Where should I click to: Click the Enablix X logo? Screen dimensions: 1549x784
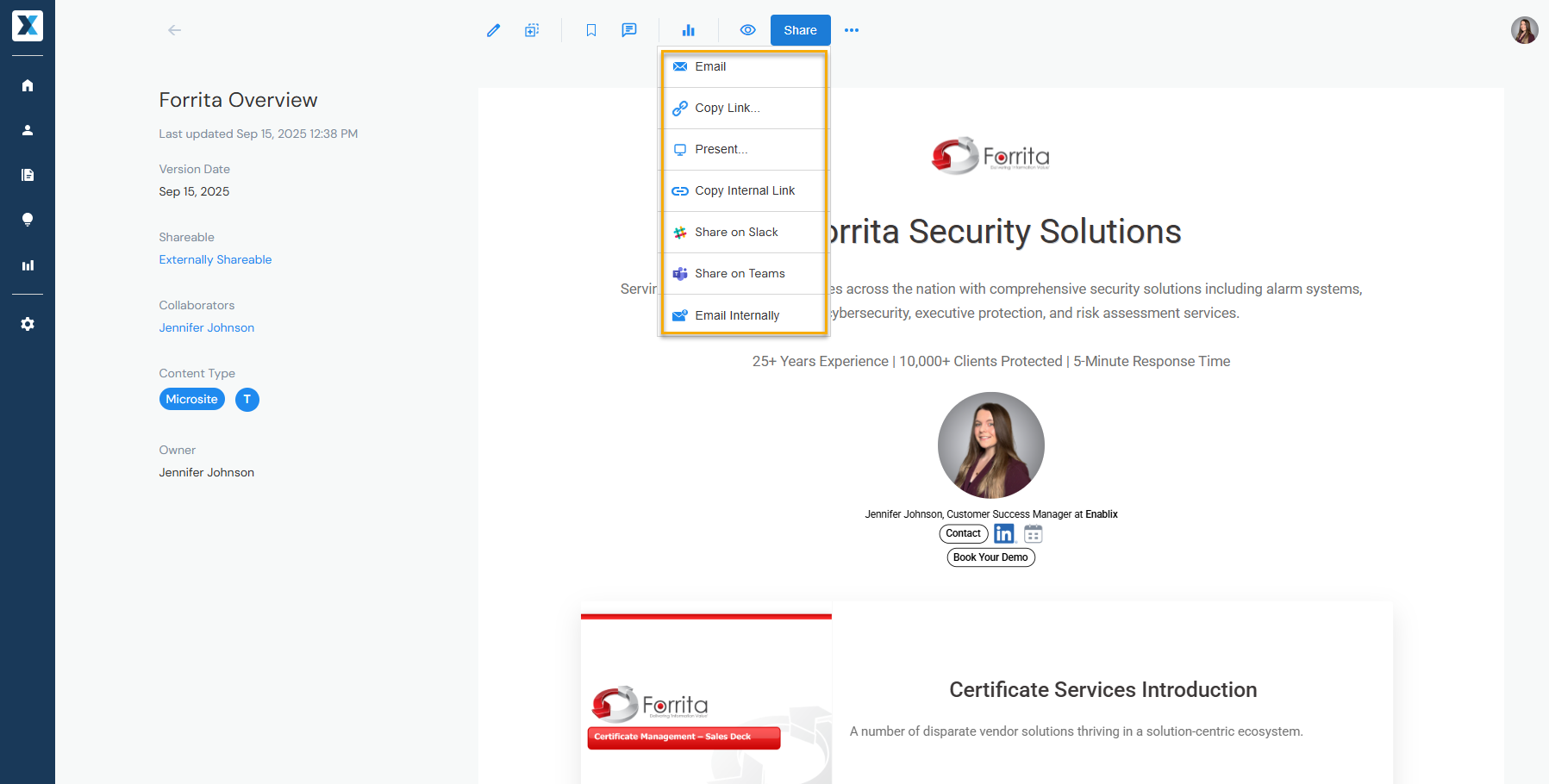[x=28, y=26]
